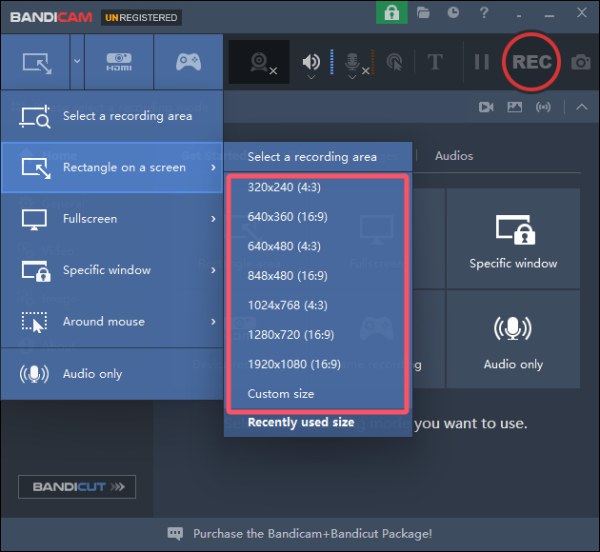Open the help question mark
The width and height of the screenshot is (600, 552).
[484, 13]
